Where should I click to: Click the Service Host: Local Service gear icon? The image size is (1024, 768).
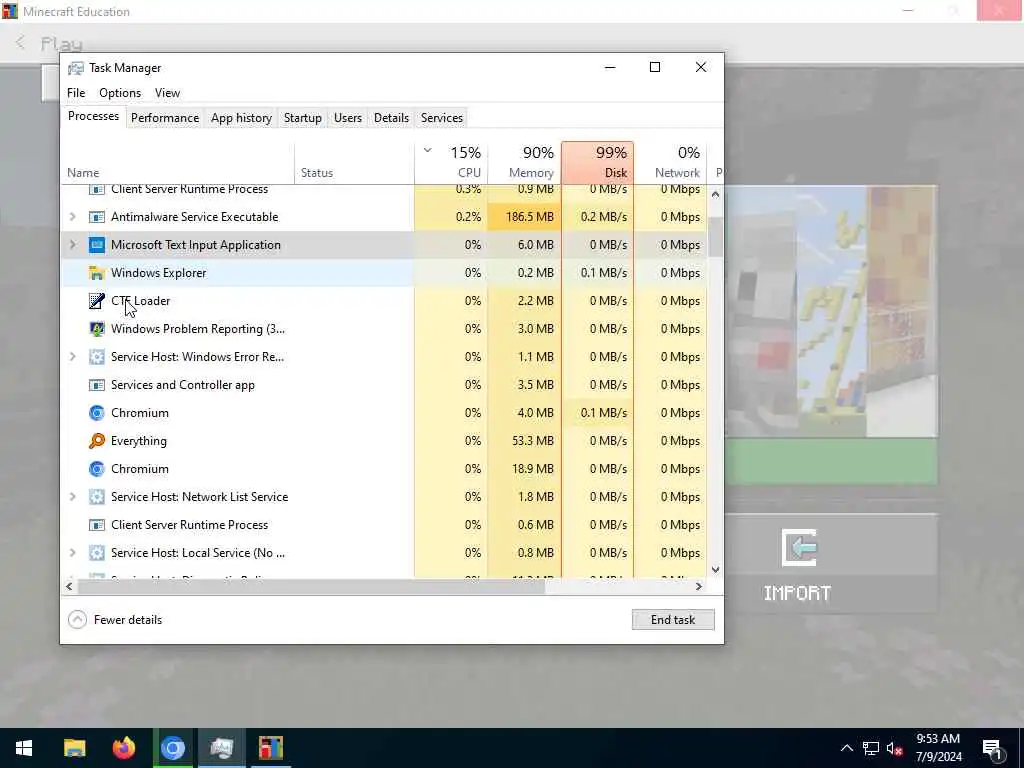(97, 553)
